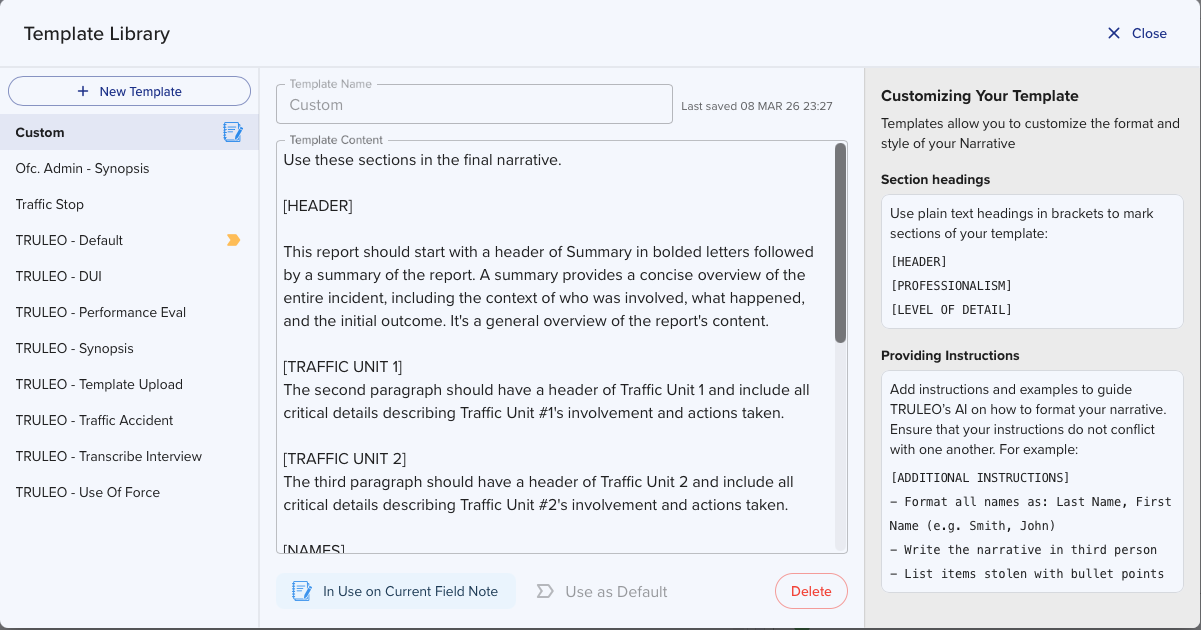Viewport: 1201px width, 630px height.
Task: Choose TRULEO - Traffic Accident template
Action: pos(95,420)
